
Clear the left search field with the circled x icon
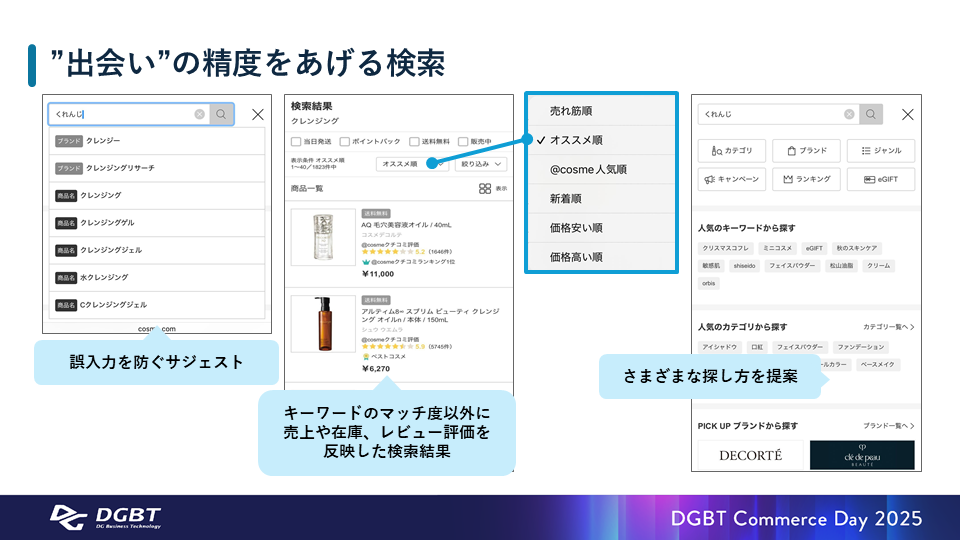click(200, 115)
